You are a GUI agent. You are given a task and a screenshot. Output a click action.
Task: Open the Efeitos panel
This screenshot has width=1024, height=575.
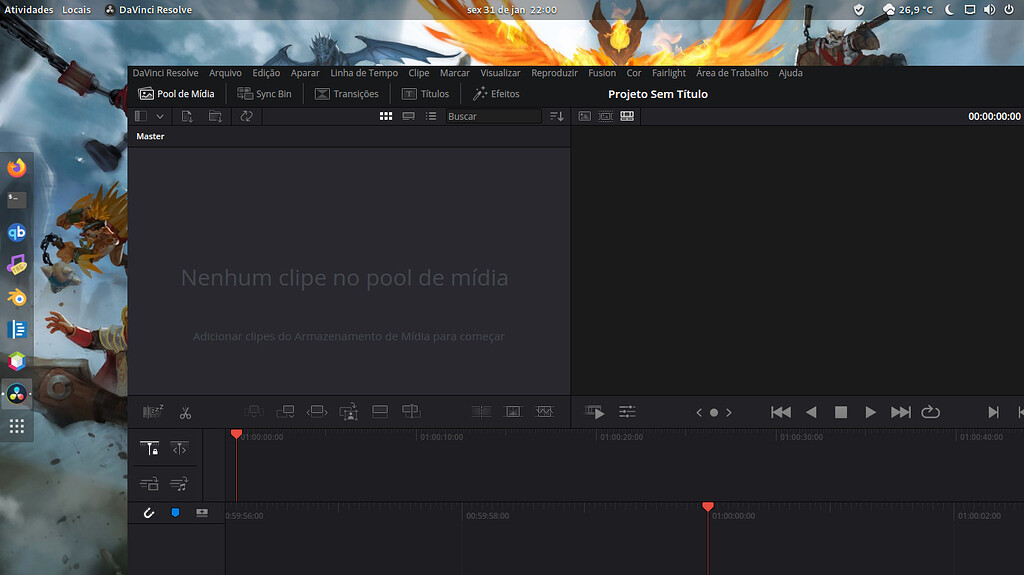click(x=496, y=94)
